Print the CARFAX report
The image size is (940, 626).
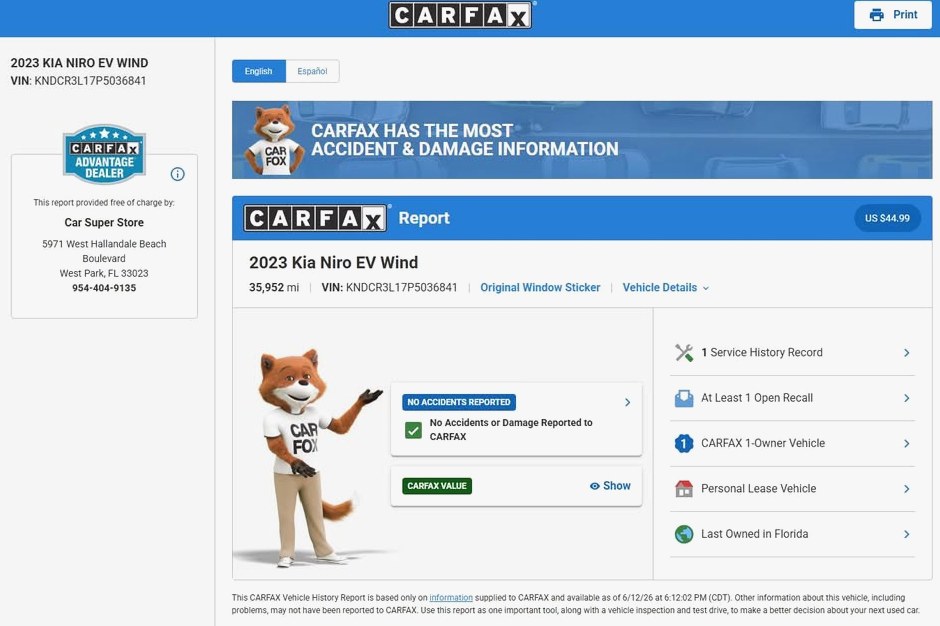893,15
